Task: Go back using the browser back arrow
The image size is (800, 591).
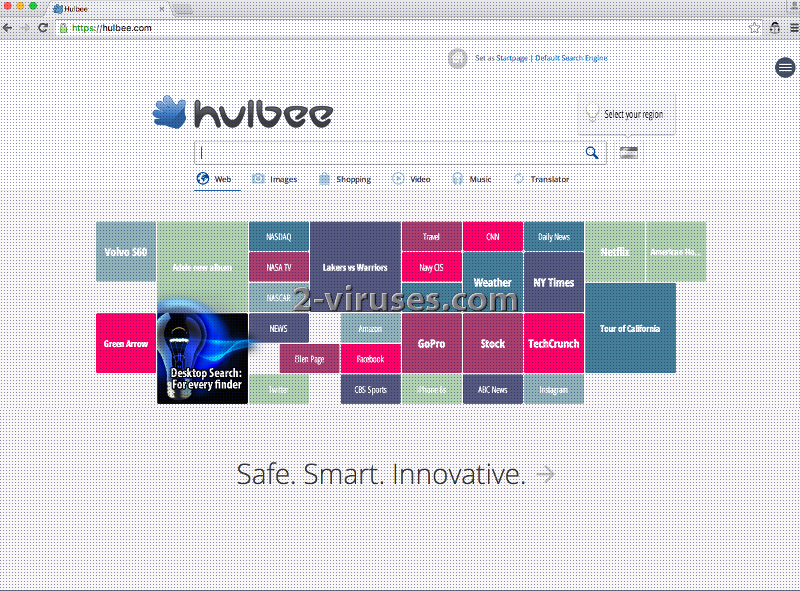Action: pos(8,28)
